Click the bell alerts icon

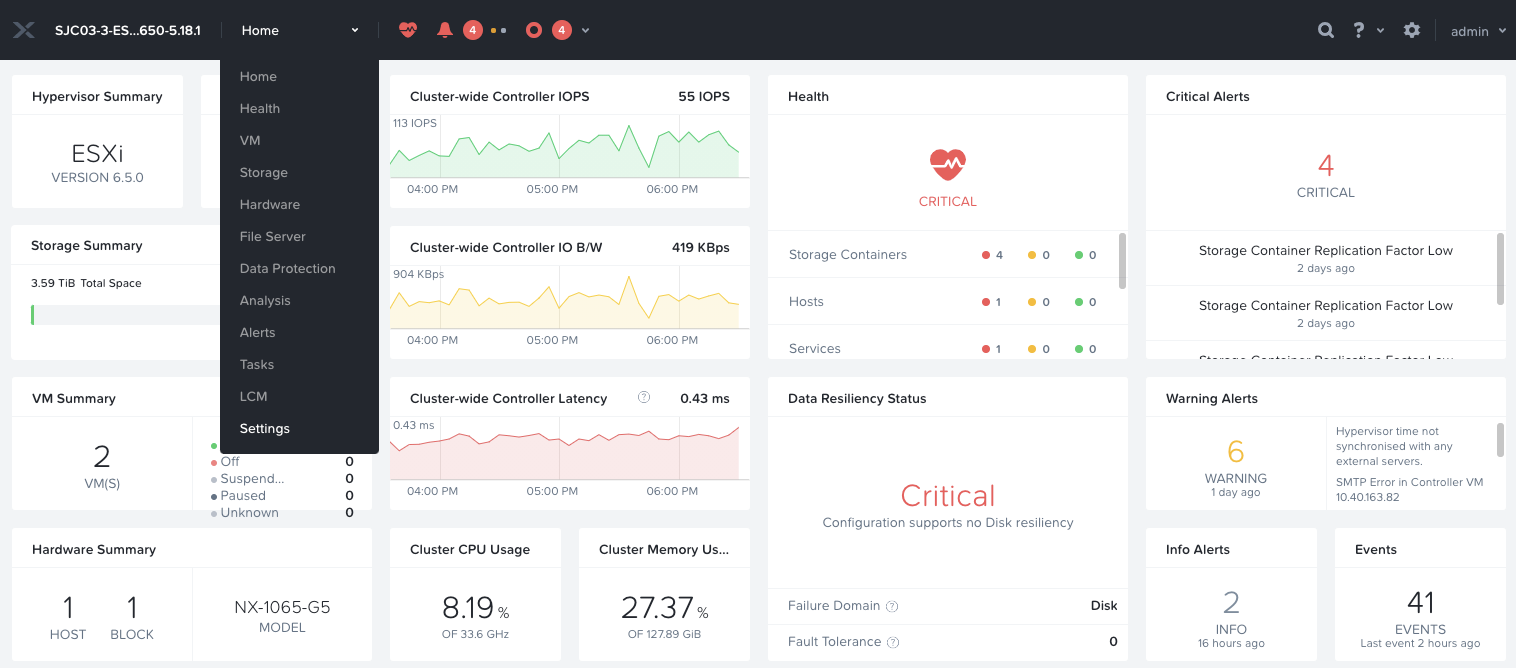click(x=445, y=30)
